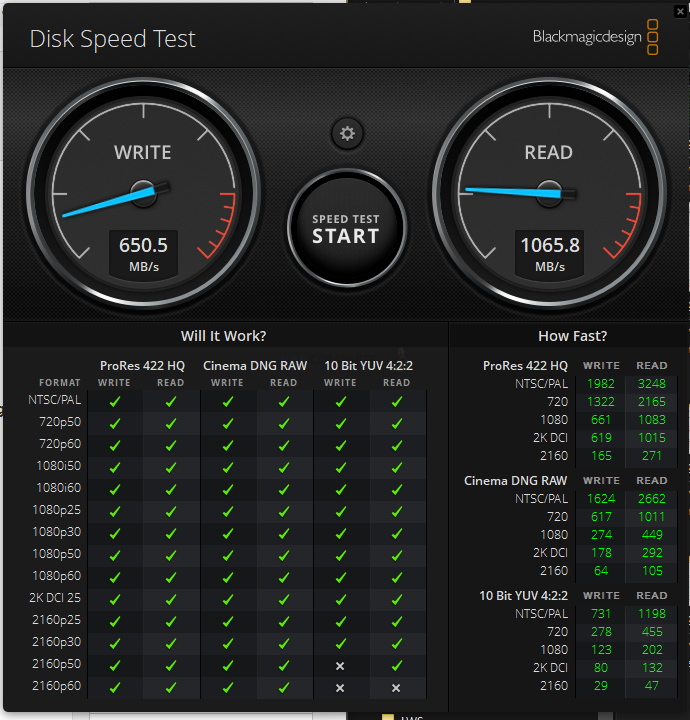Open settings via the gear icon
The image size is (690, 720).
pyautogui.click(x=347, y=134)
